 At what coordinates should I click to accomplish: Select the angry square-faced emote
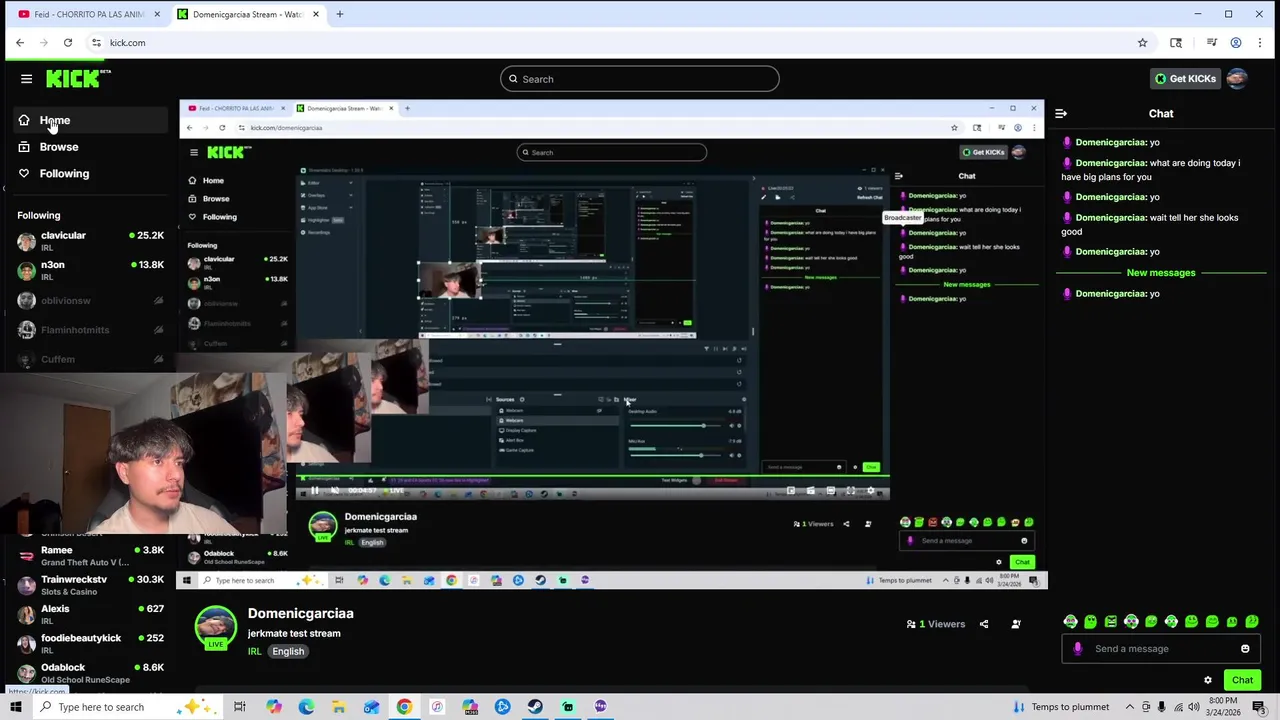1111,622
